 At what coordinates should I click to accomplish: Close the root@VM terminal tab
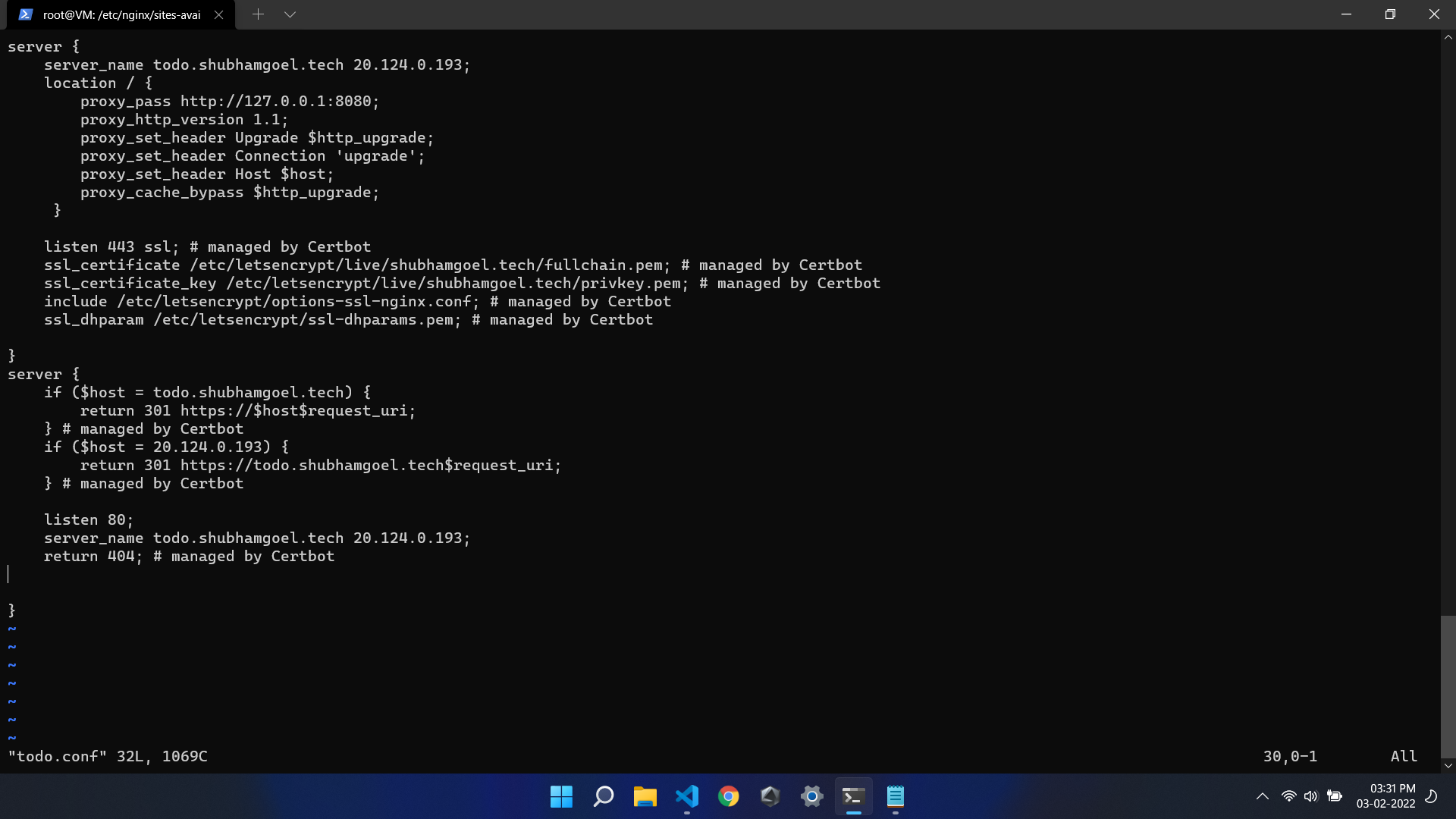click(218, 14)
